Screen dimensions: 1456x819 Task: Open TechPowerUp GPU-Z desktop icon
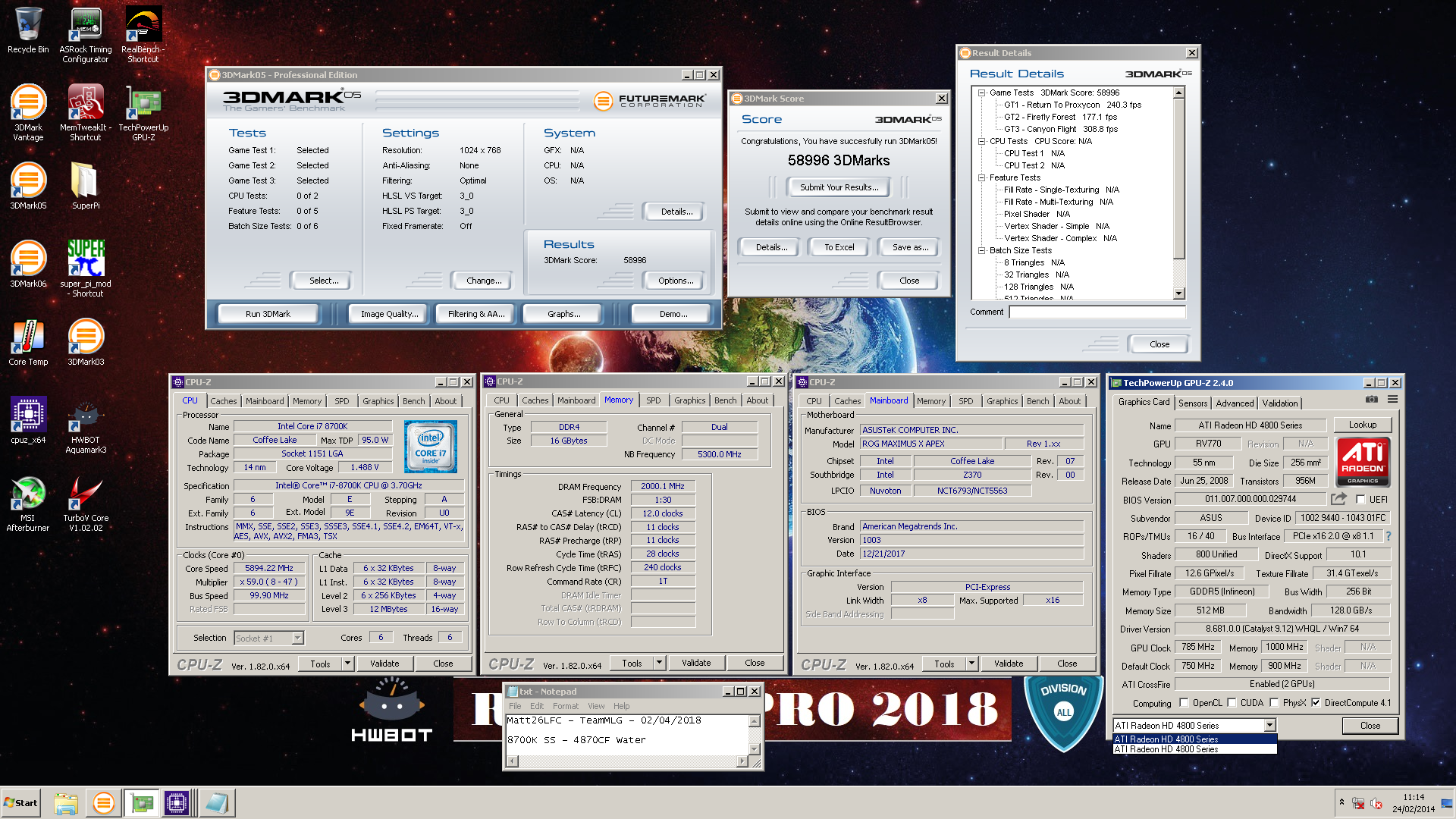143,113
